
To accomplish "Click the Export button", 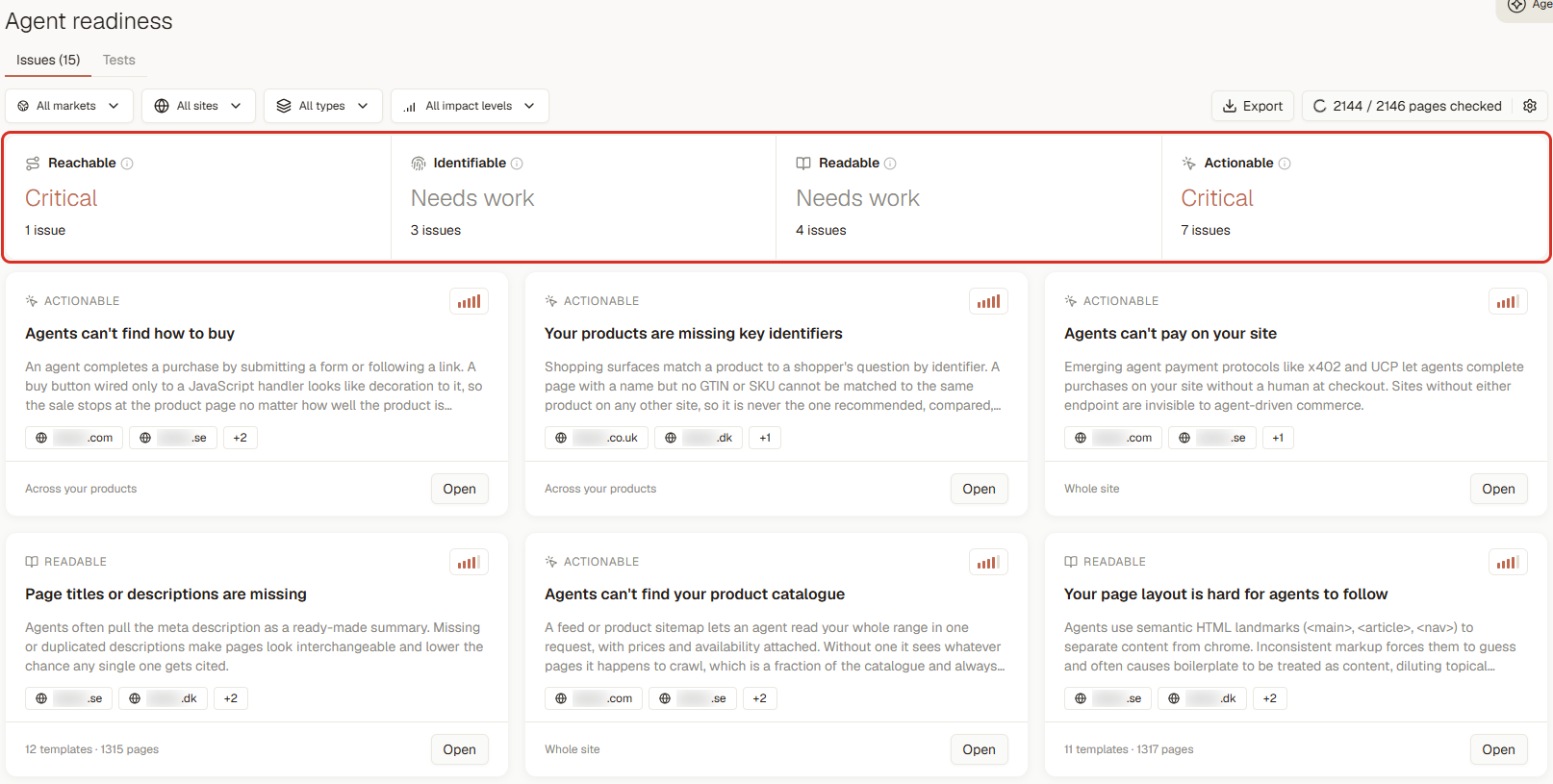I will tap(1252, 106).
